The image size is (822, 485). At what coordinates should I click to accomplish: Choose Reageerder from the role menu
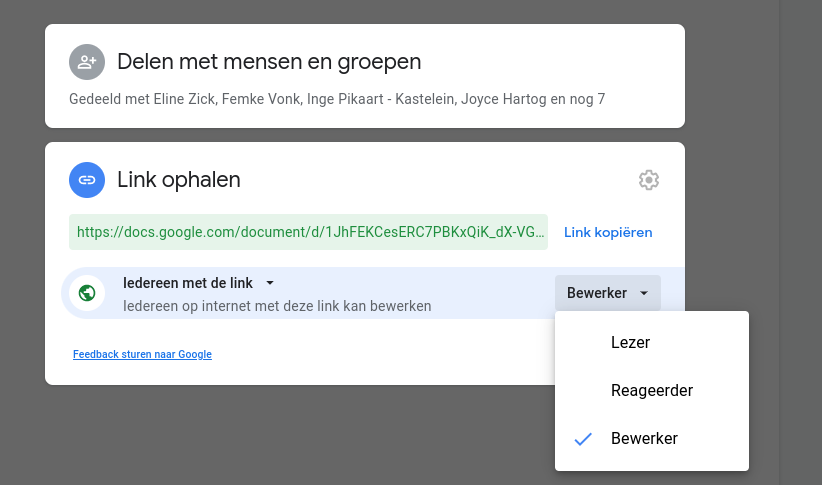coord(651,390)
